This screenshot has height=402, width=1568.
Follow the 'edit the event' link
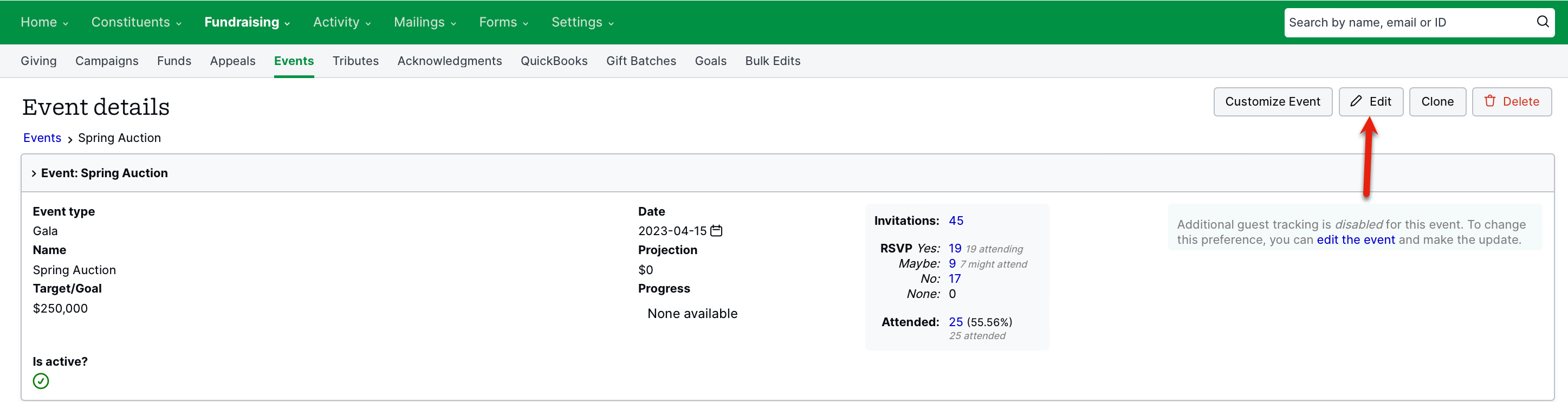coord(1356,240)
